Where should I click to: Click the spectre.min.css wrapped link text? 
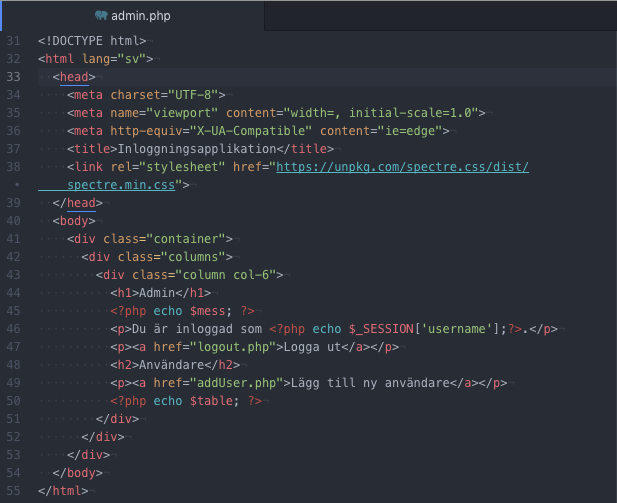click(x=121, y=185)
